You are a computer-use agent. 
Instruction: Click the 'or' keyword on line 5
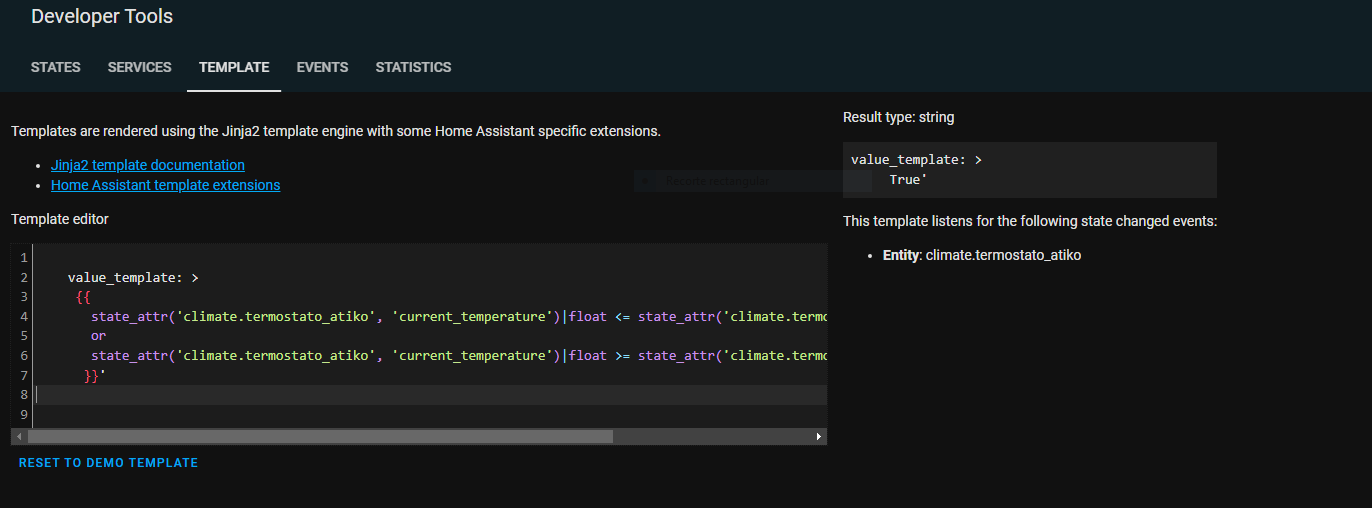[98, 336]
